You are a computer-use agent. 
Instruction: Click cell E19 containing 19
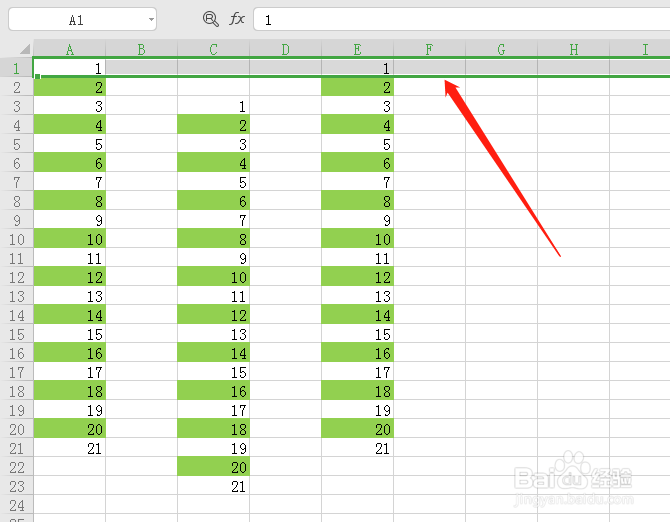[357, 410]
